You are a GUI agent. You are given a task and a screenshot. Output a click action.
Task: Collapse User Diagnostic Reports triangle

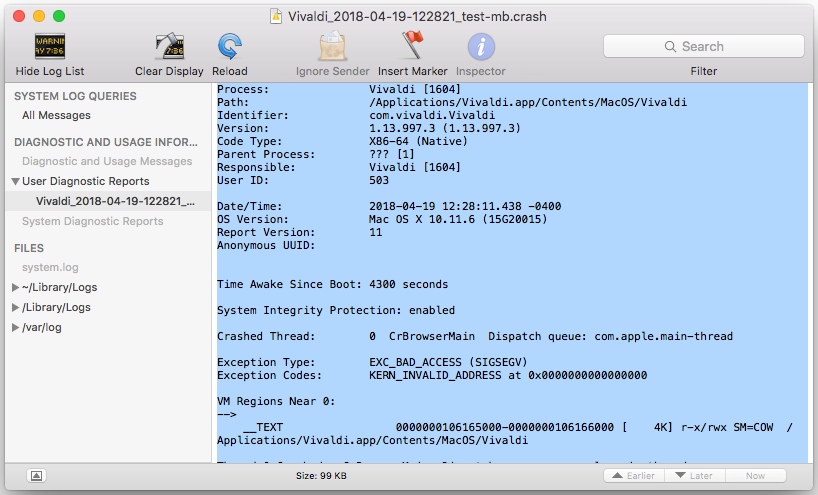tap(16, 182)
